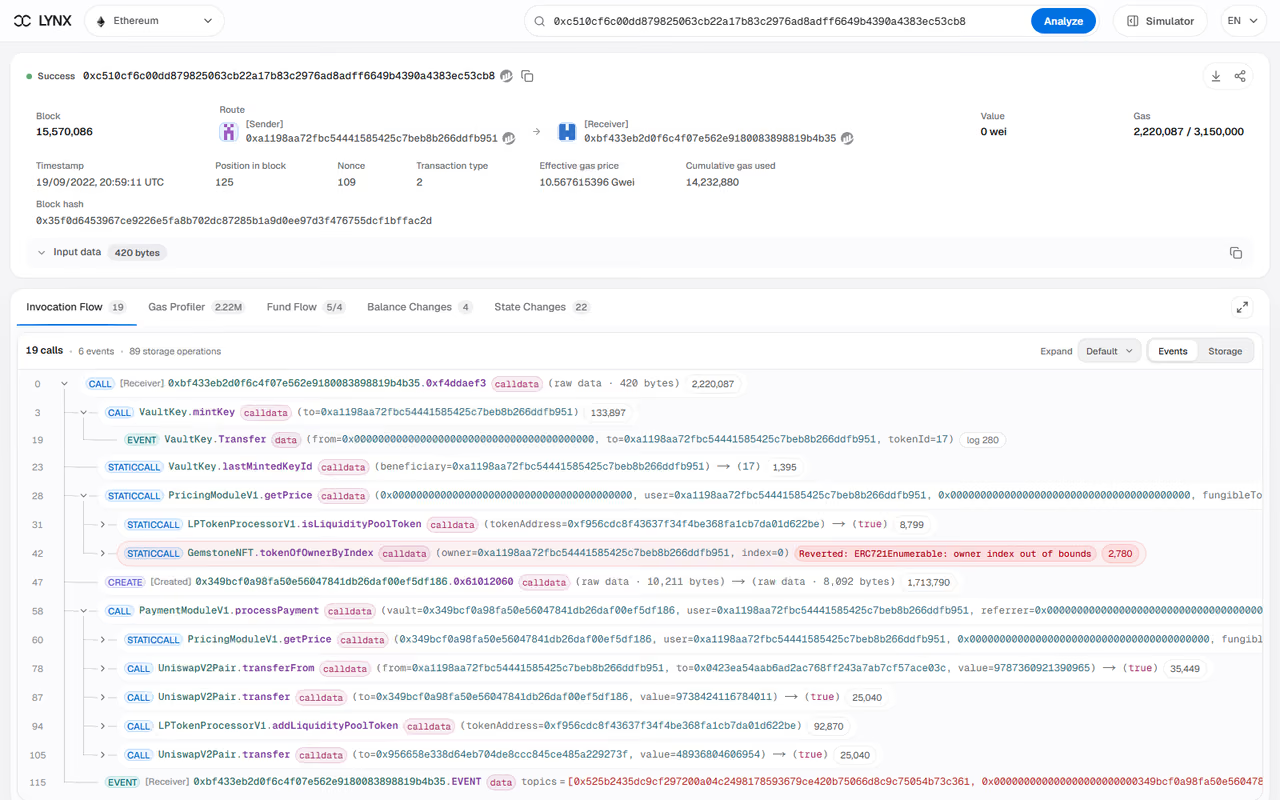Switch to the Fund Flow tab
Viewport: 1280px width, 800px height.
tap(306, 307)
